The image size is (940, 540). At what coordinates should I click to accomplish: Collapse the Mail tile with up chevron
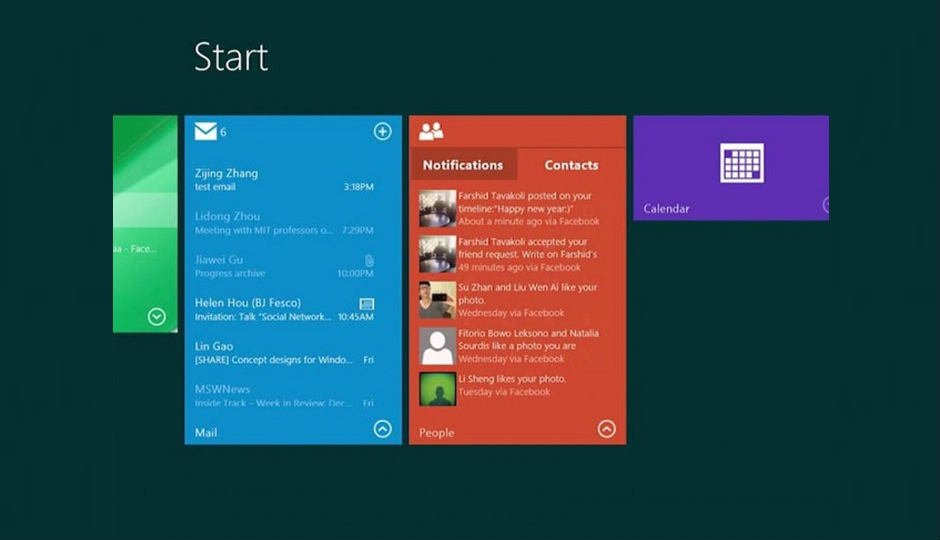click(382, 429)
